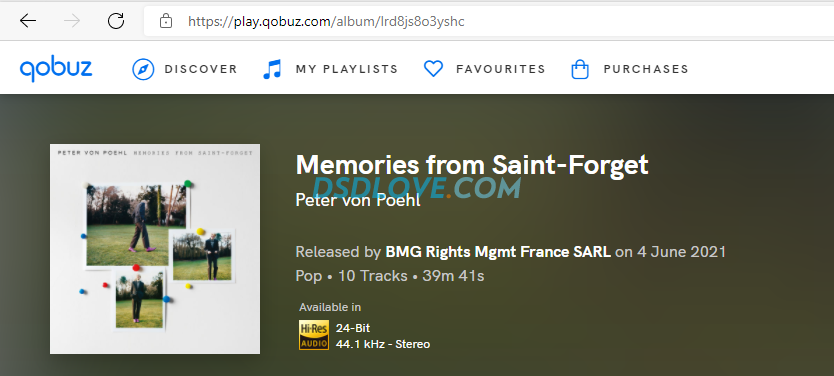
Task: Click the Qobuz logo
Action: (56, 69)
